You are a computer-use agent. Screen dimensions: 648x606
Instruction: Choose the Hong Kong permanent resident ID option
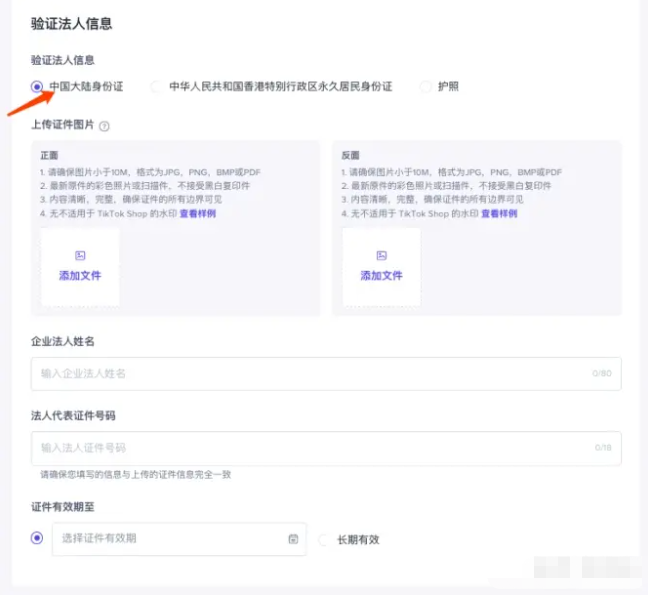pyautogui.click(x=157, y=87)
